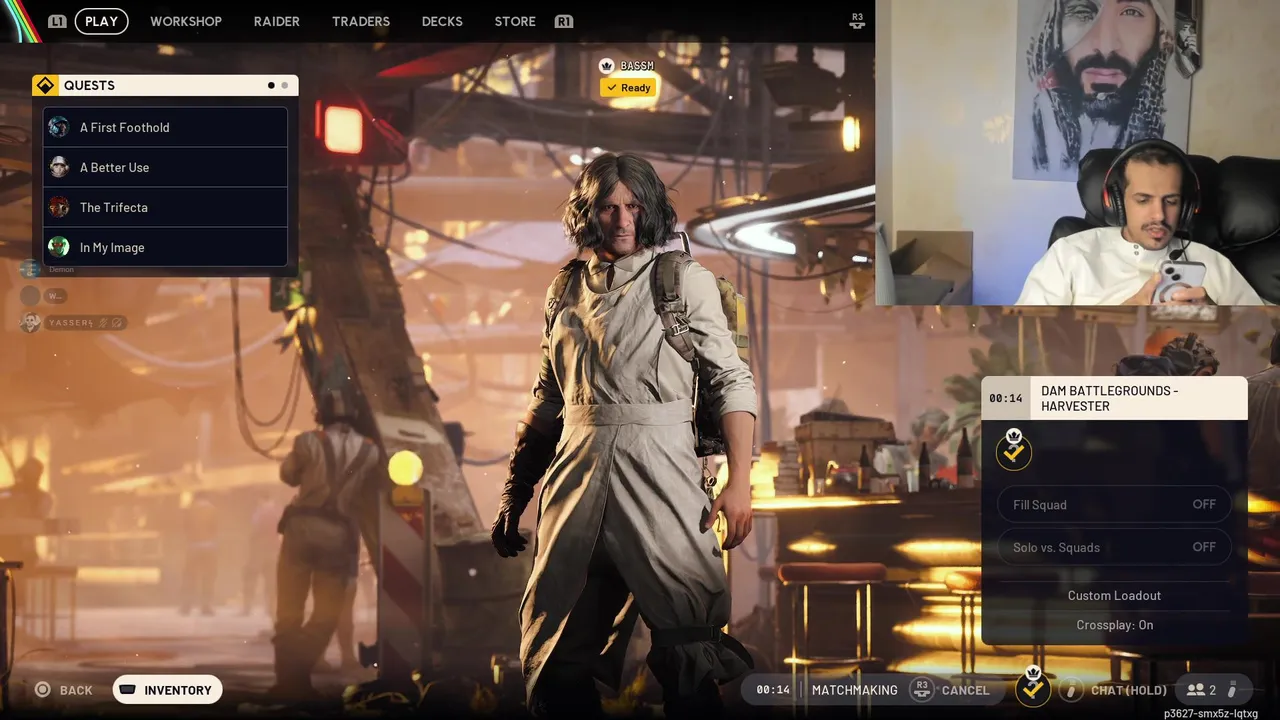Click the bottom bar ready check badge

[x=1033, y=687]
